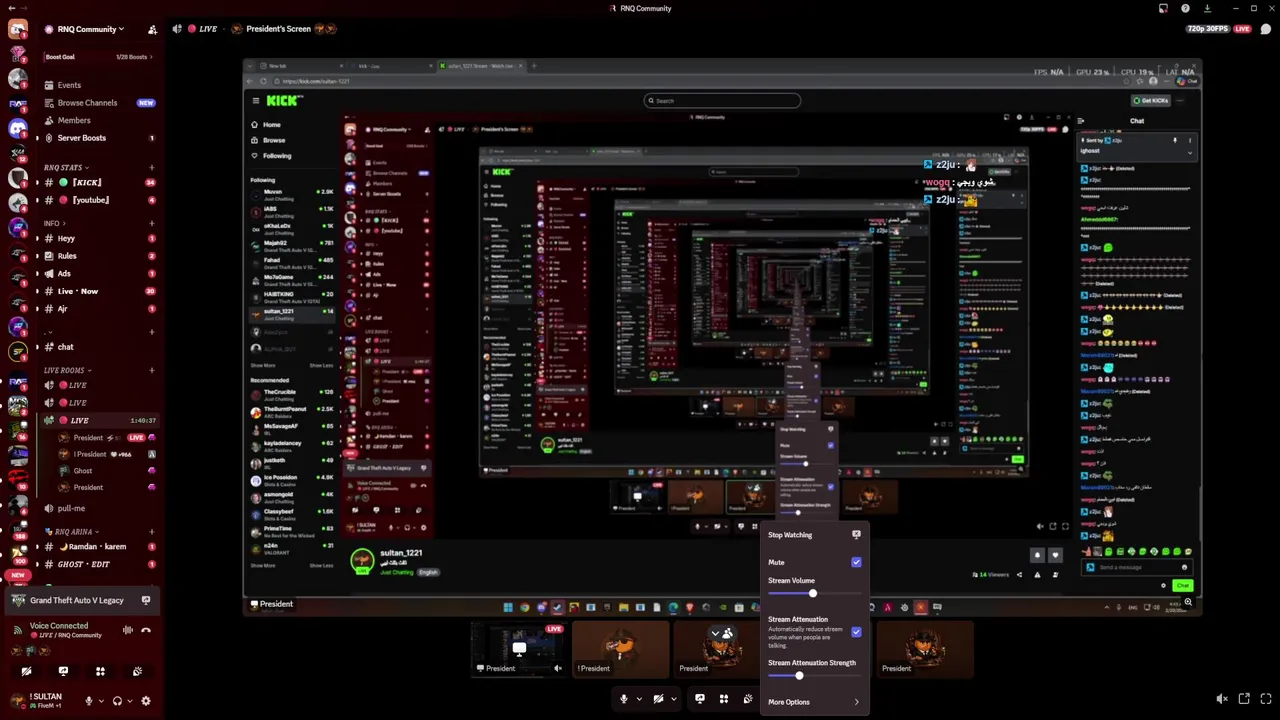The width and height of the screenshot is (1280, 720).
Task: Open the Rules channel
Action: point(98,256)
